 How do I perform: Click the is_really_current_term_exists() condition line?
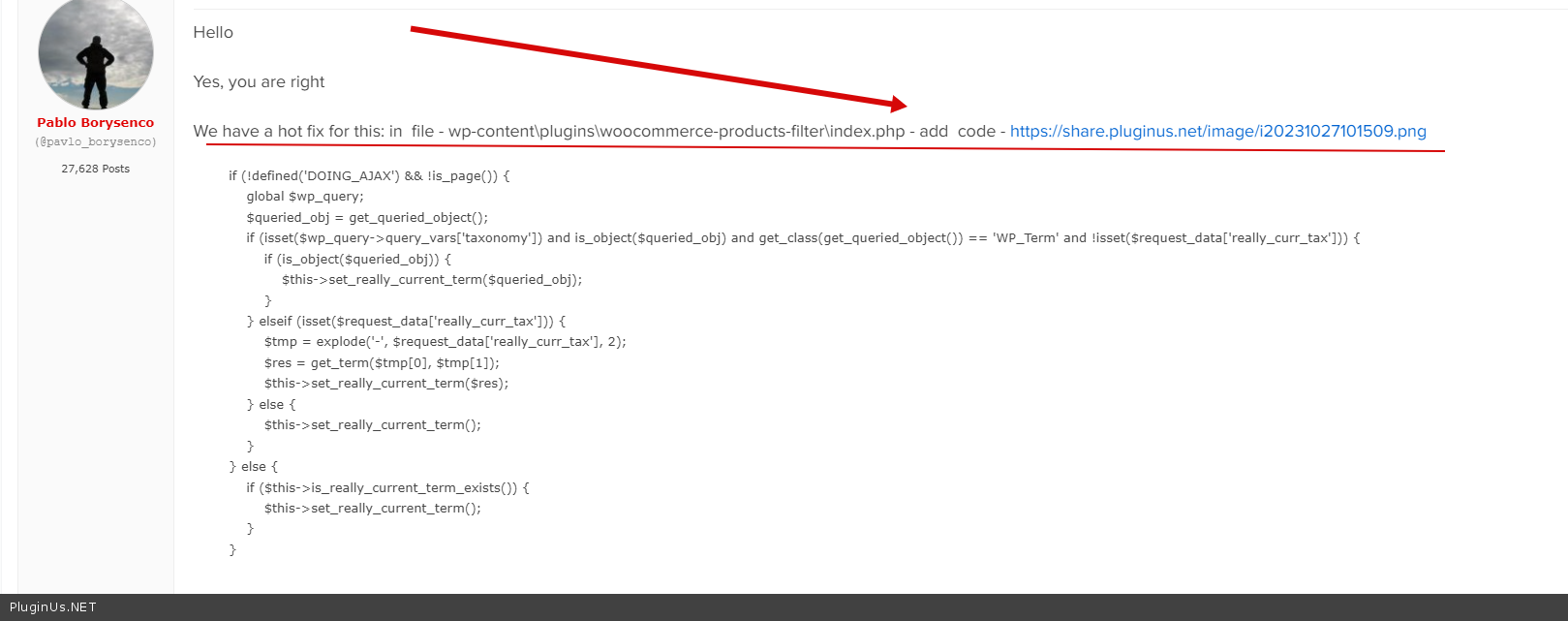(x=387, y=488)
